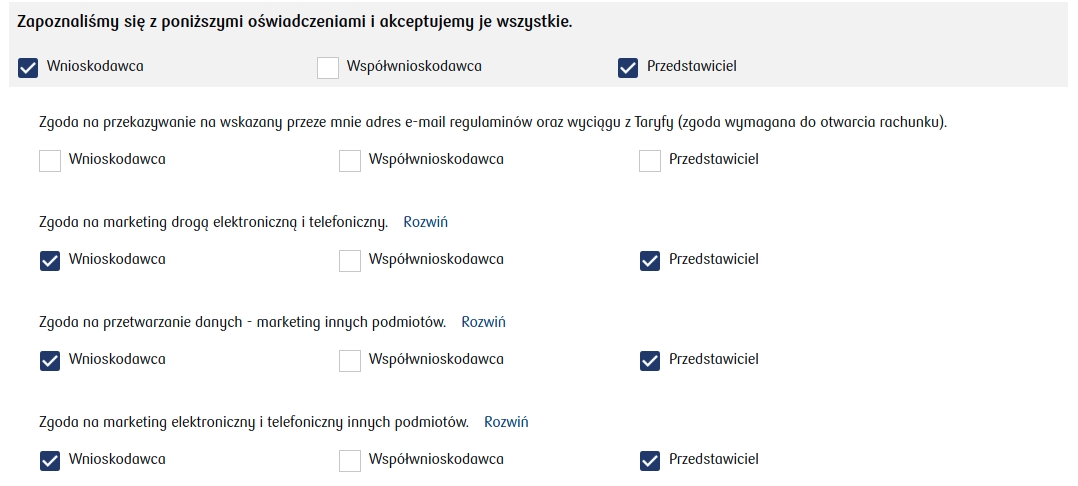Check Współwnioskodawca for e-mail regulaminów consent

tap(350, 160)
